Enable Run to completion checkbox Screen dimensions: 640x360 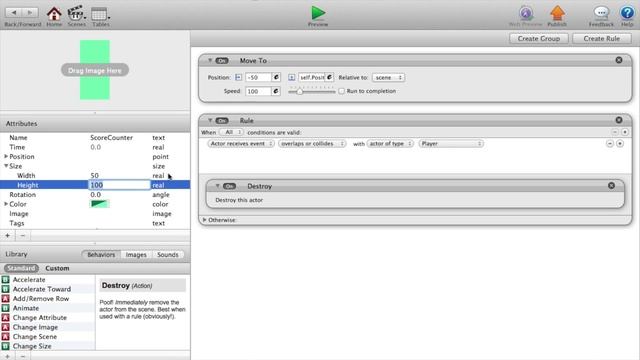[x=341, y=91]
